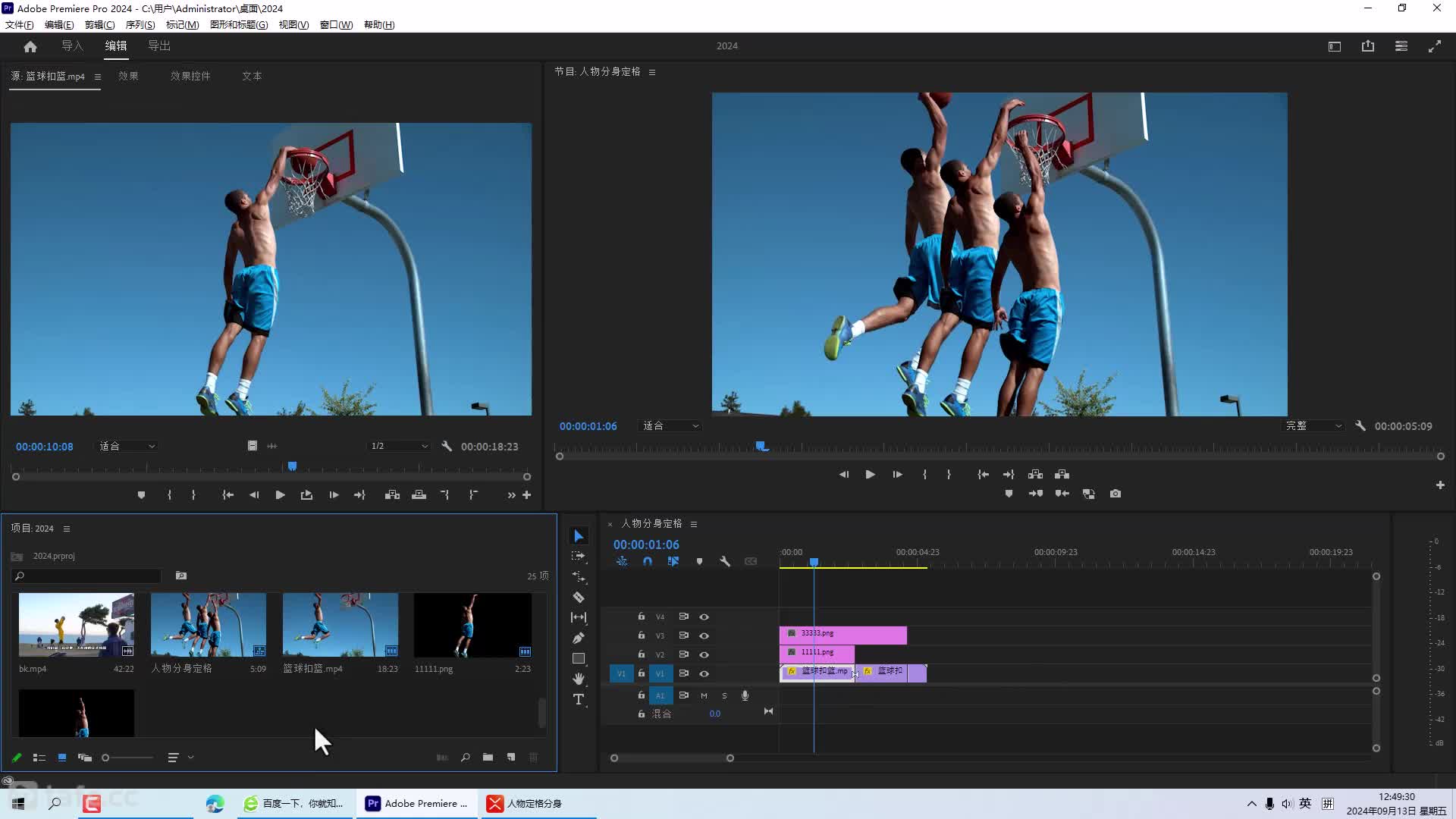Screen dimensions: 1456x819
Task: Toggle linked selection in timeline
Action: pos(673,561)
